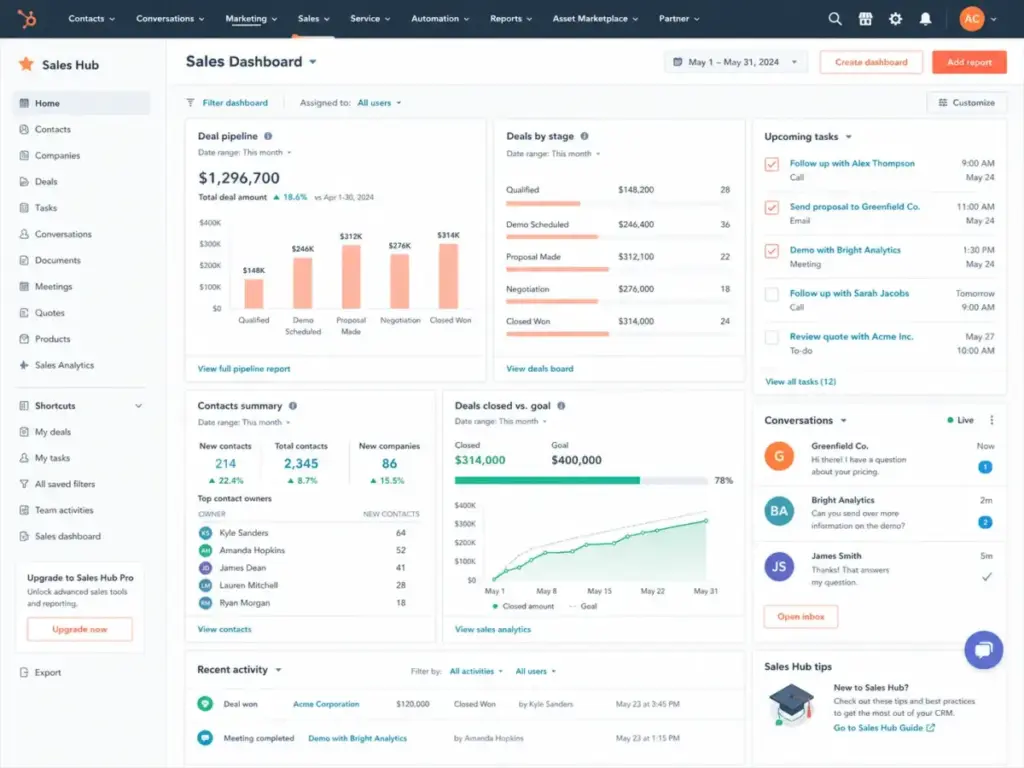Image resolution: width=1024 pixels, height=768 pixels.
Task: Click the Deals sidebar icon
Action: click(24, 182)
